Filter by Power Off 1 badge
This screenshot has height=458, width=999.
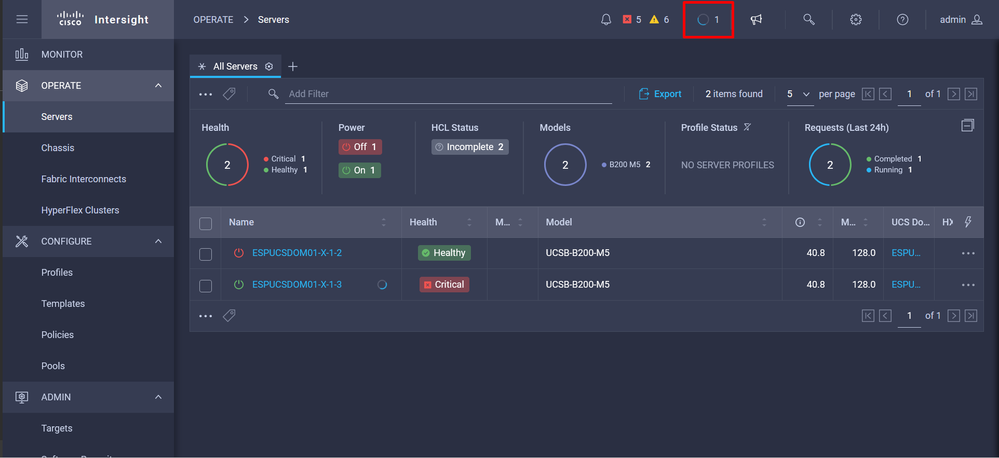point(360,147)
